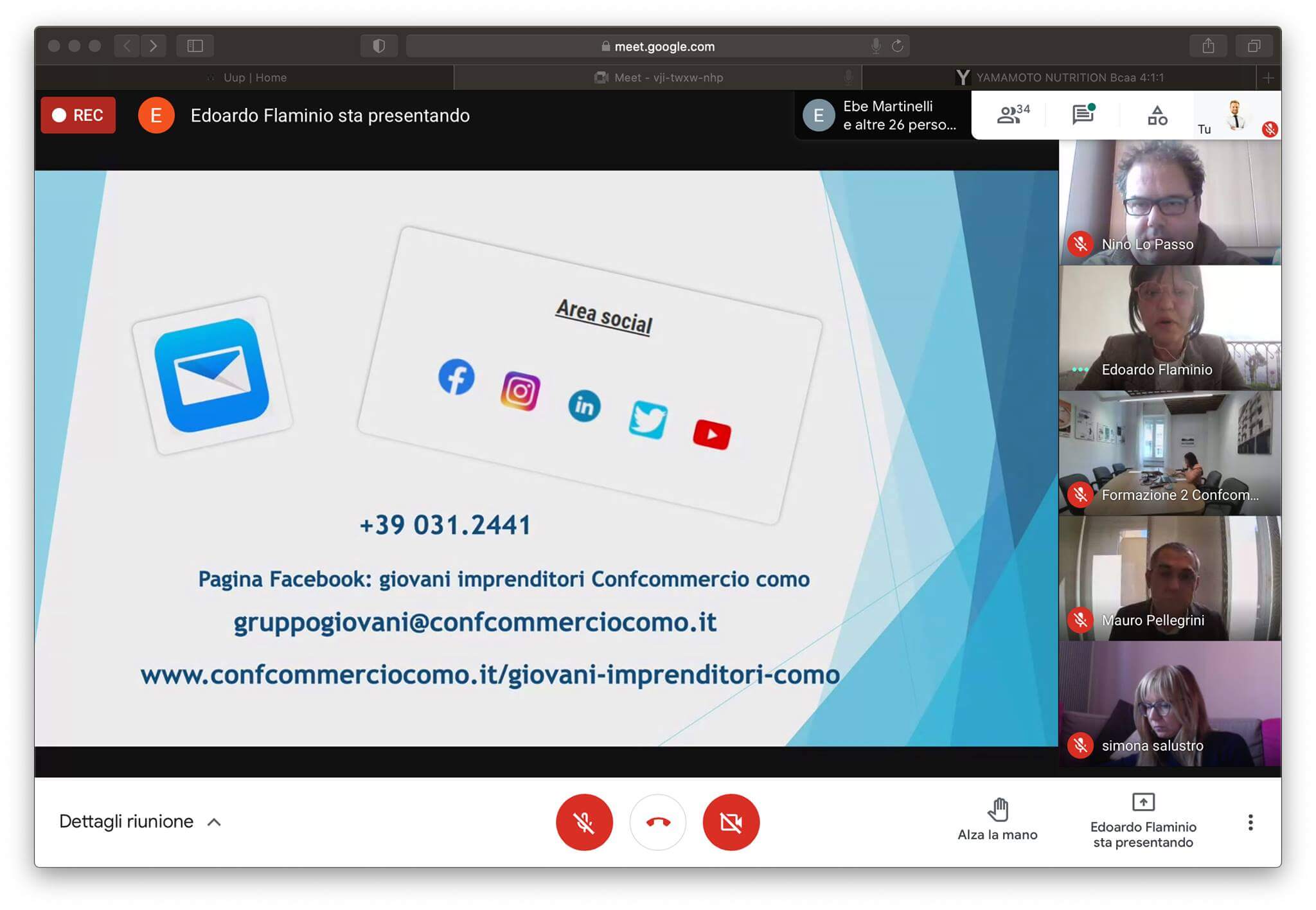Image resolution: width=1316 pixels, height=910 pixels.
Task: Open the participants list icon
Action: pos(1011,114)
